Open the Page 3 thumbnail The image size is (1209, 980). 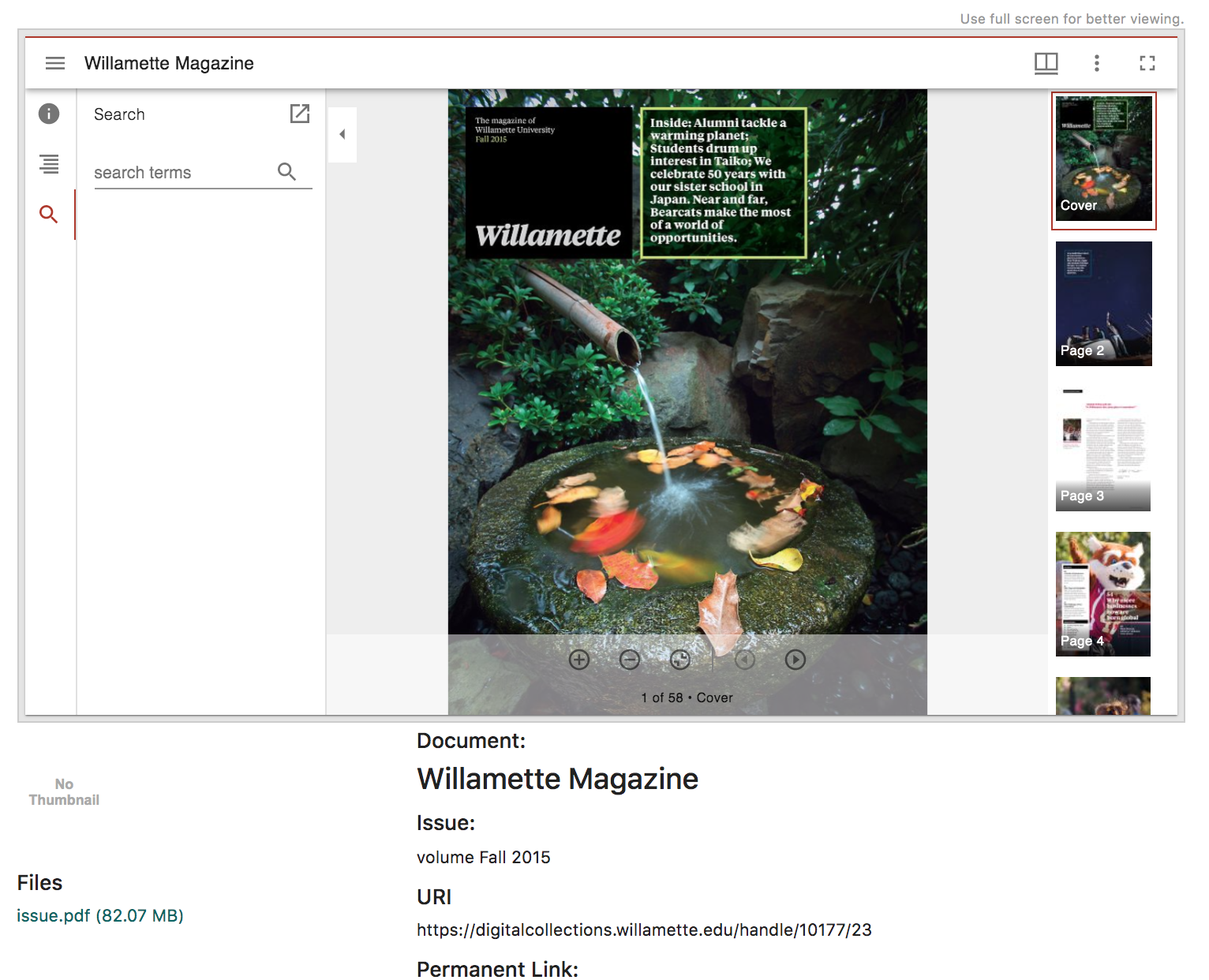coord(1103,449)
